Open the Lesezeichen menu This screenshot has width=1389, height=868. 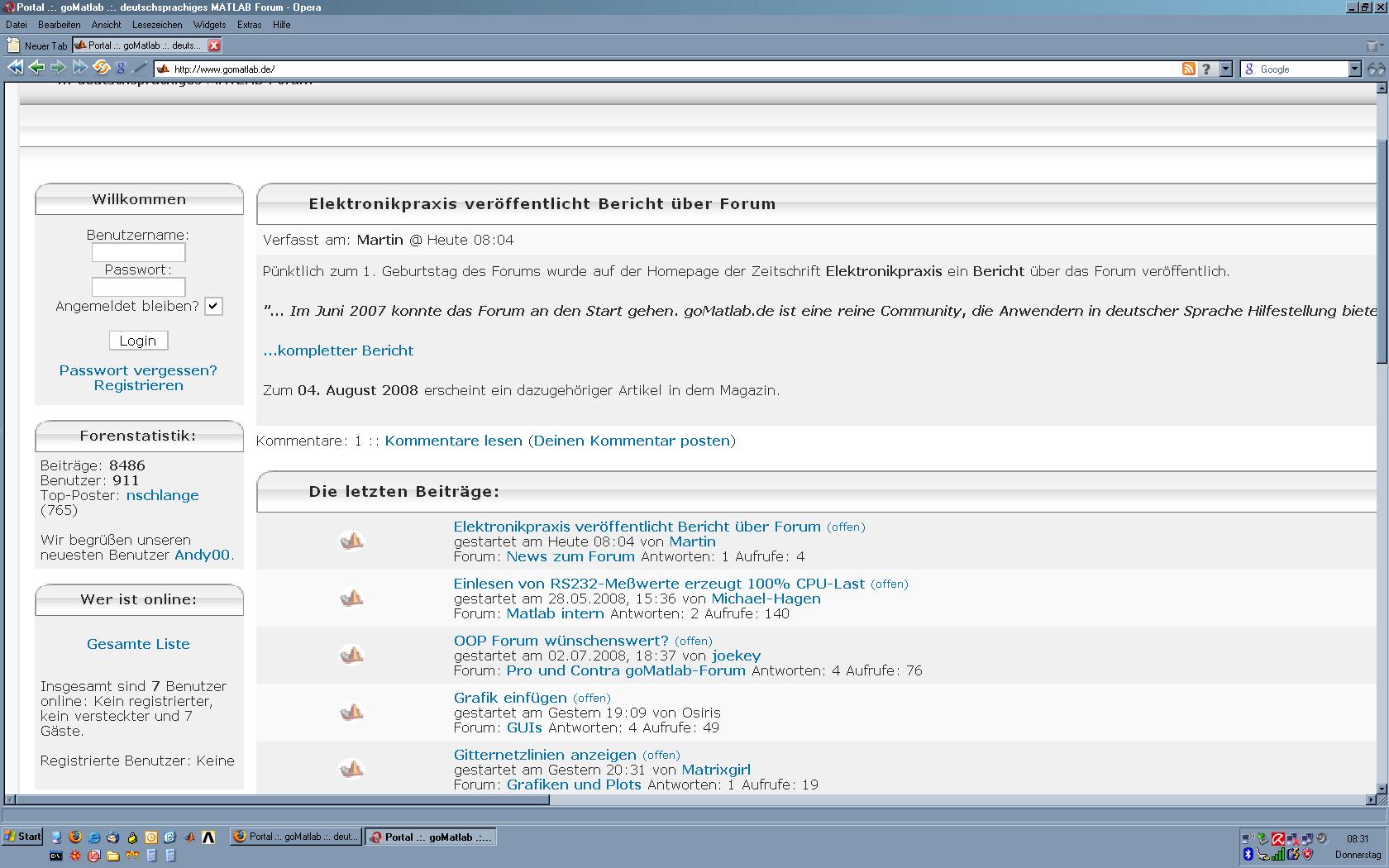click(157, 25)
